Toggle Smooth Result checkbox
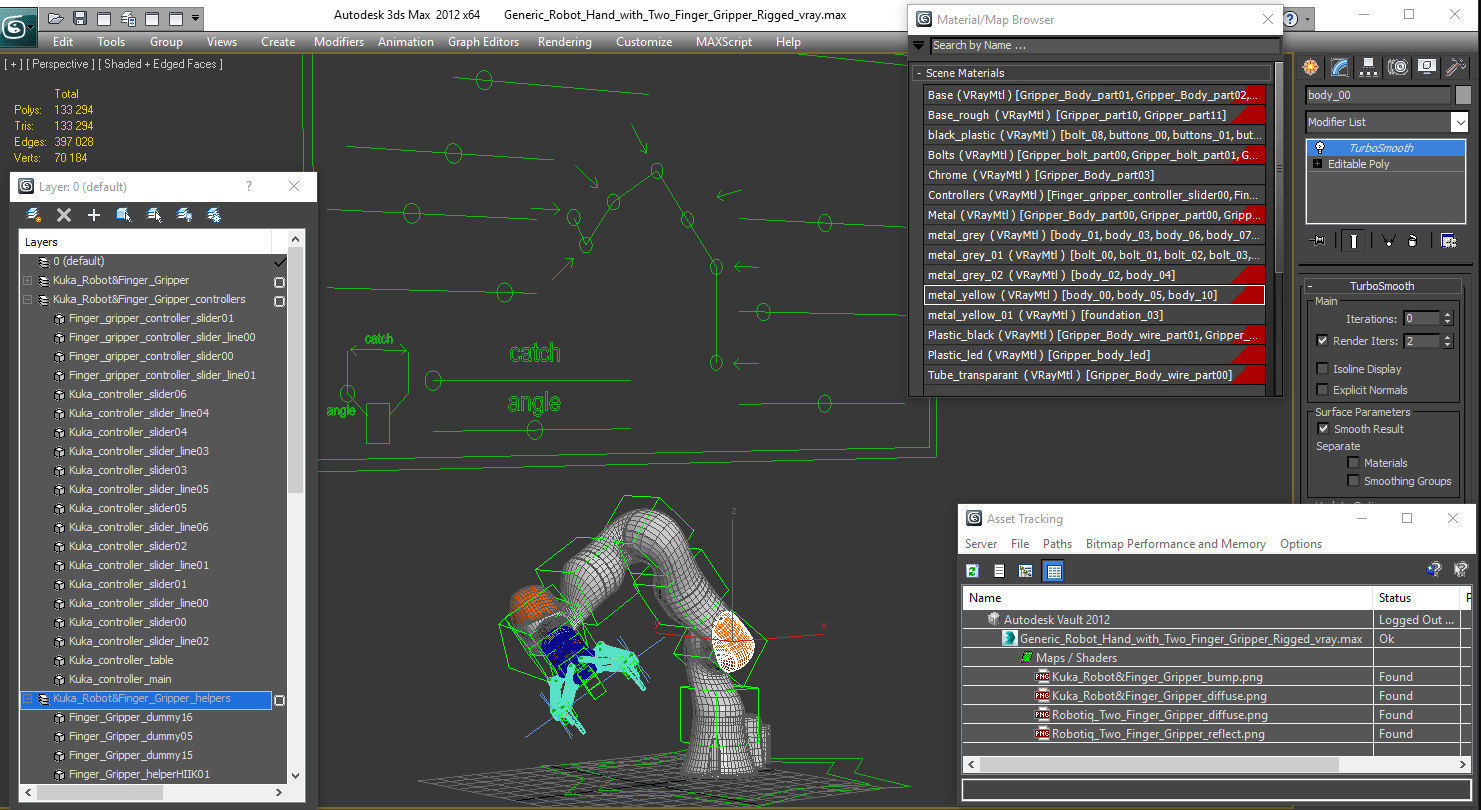The height and width of the screenshot is (810, 1481). pos(1323,429)
